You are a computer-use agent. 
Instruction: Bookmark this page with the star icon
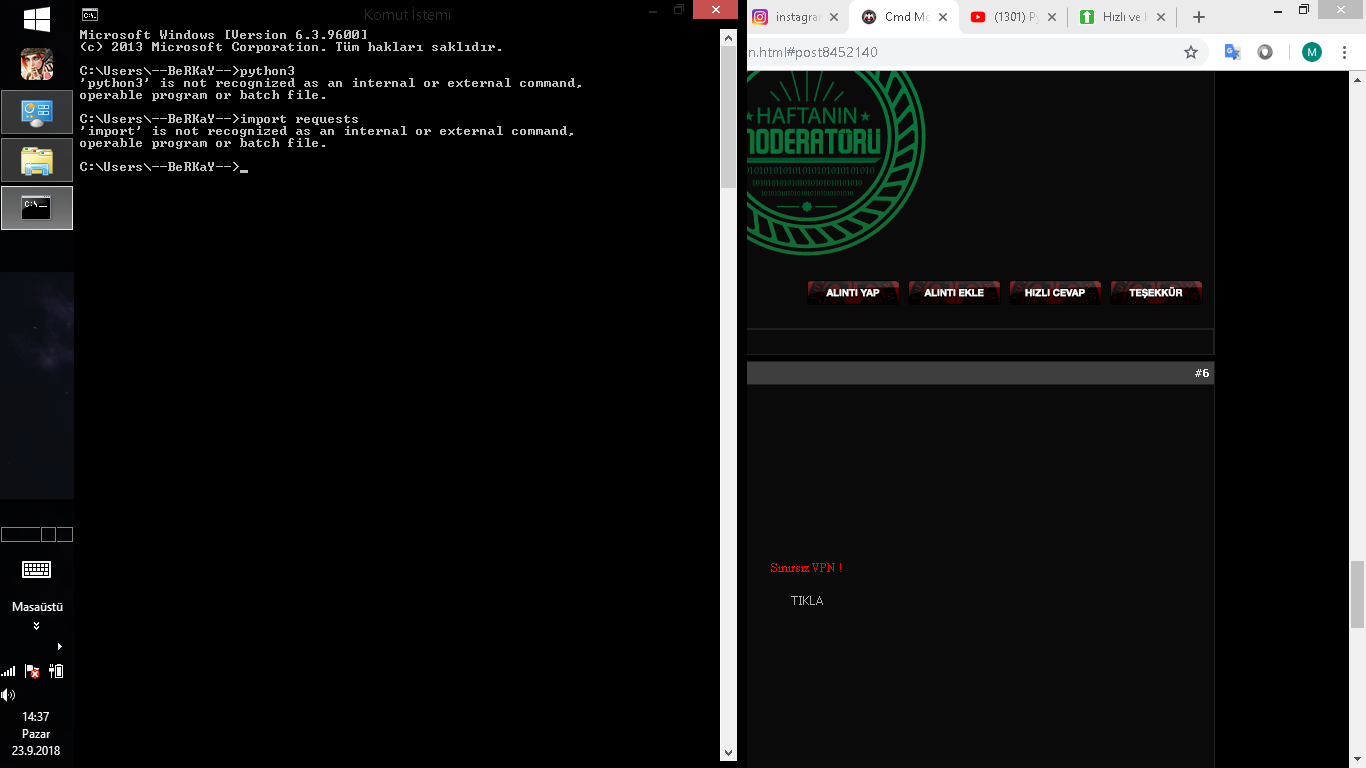click(1191, 52)
